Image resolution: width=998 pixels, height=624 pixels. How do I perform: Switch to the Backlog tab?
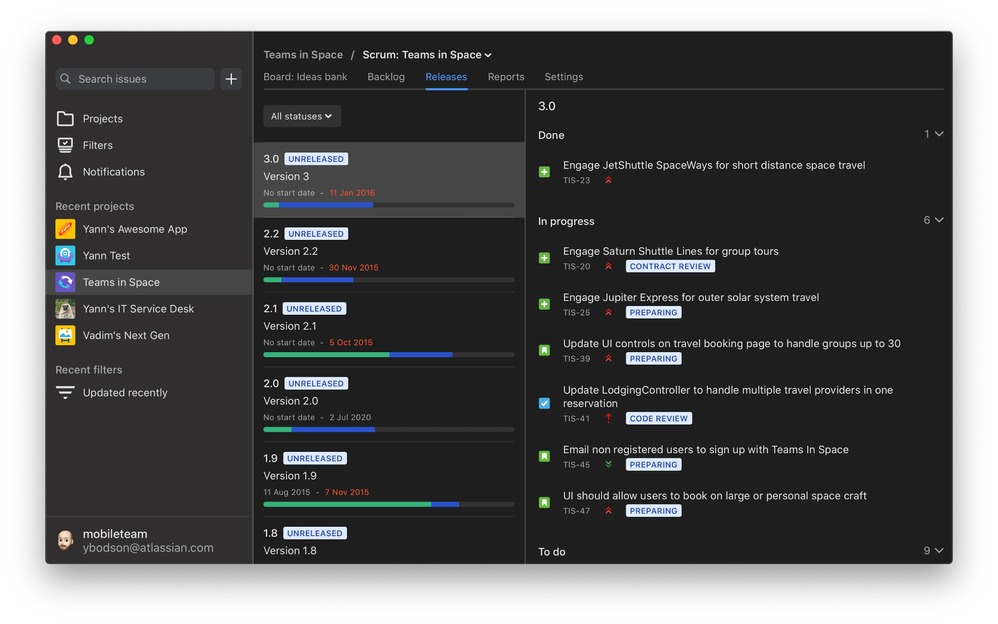coord(386,76)
